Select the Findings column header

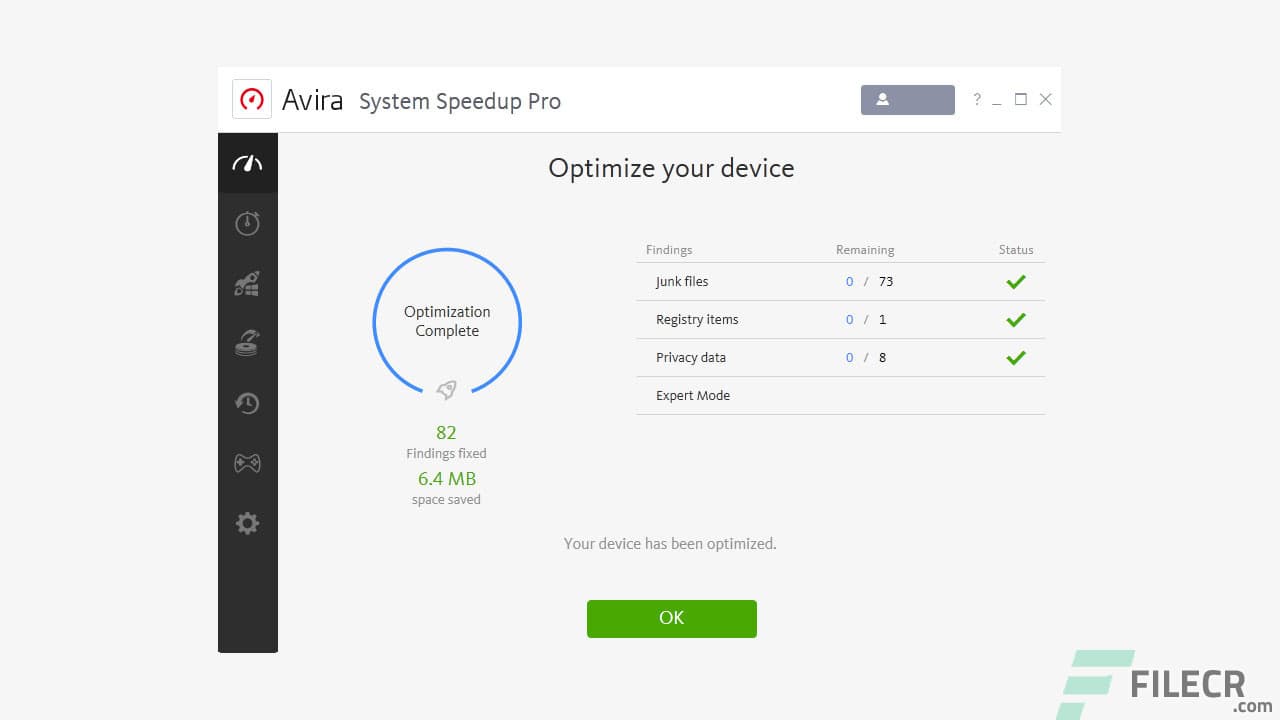668,249
